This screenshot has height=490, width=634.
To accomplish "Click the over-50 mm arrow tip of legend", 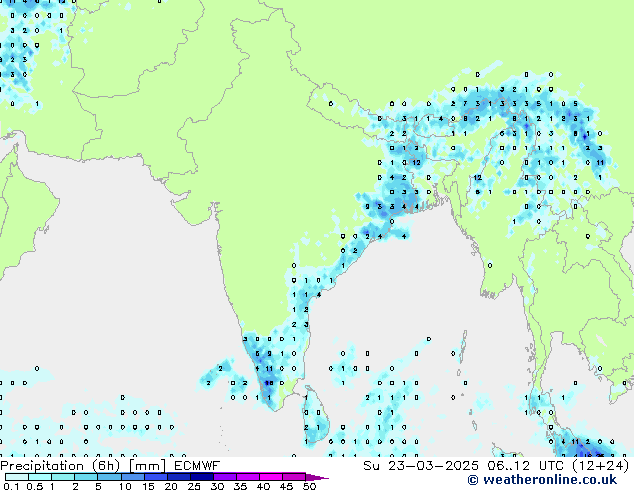I will point(317,477).
